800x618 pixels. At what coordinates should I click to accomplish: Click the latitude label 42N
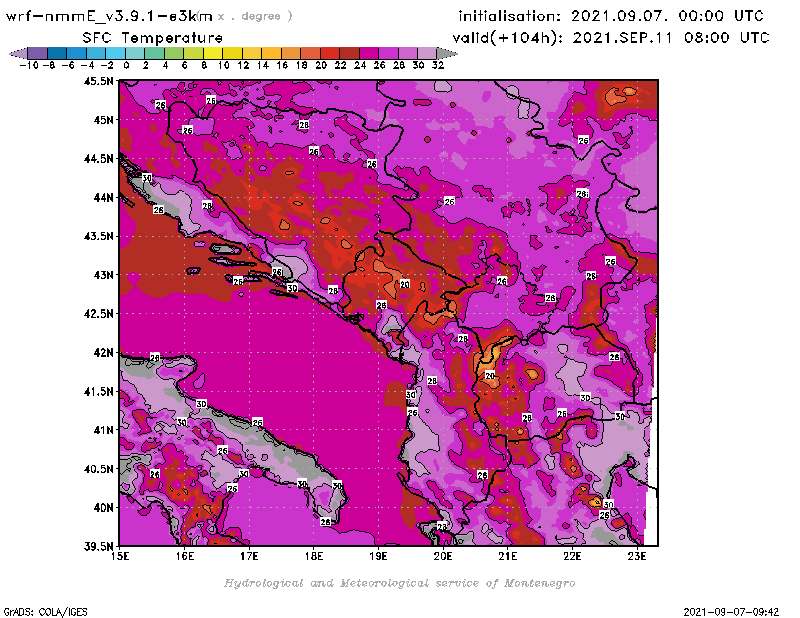103,353
